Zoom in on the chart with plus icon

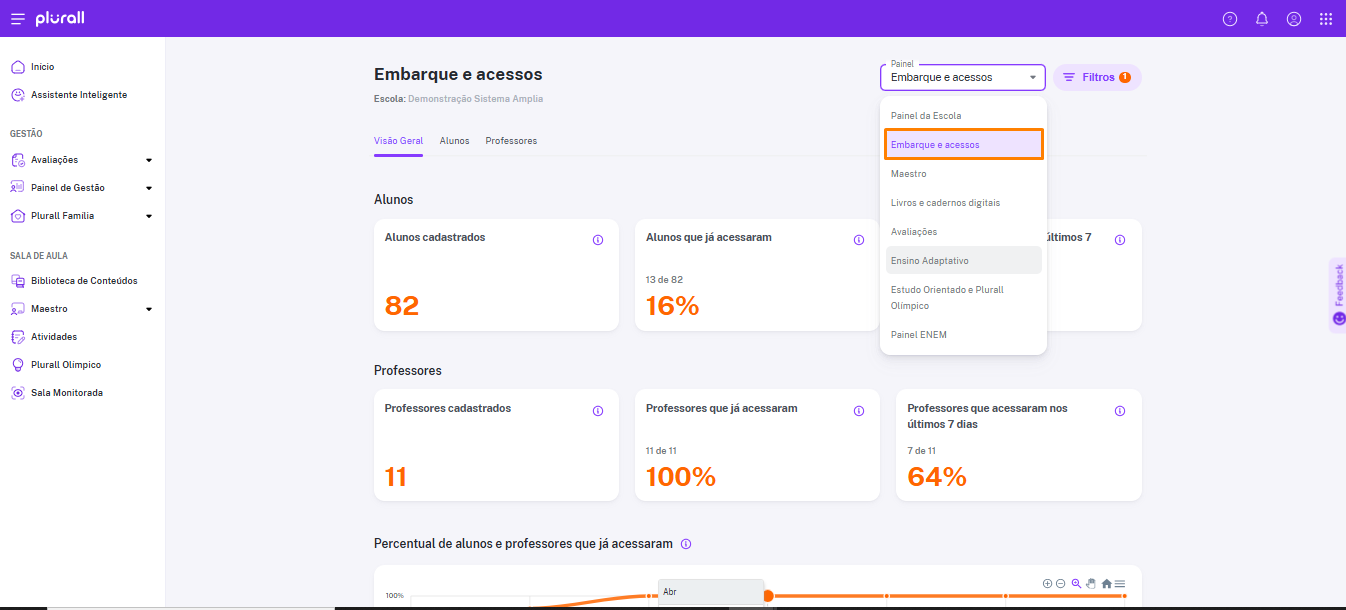tap(1047, 583)
